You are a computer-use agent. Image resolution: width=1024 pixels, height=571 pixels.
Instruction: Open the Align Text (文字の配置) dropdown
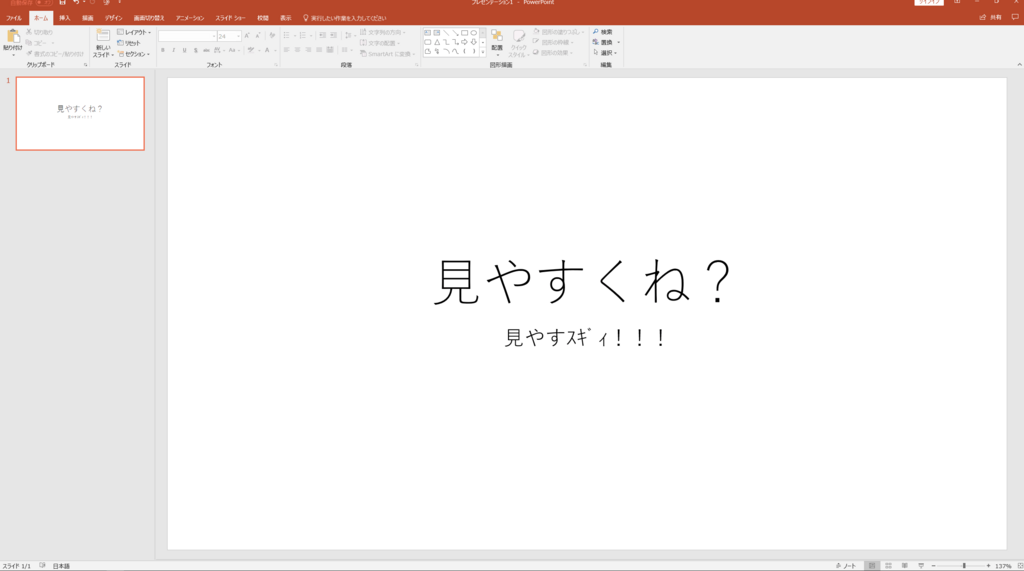coord(380,43)
